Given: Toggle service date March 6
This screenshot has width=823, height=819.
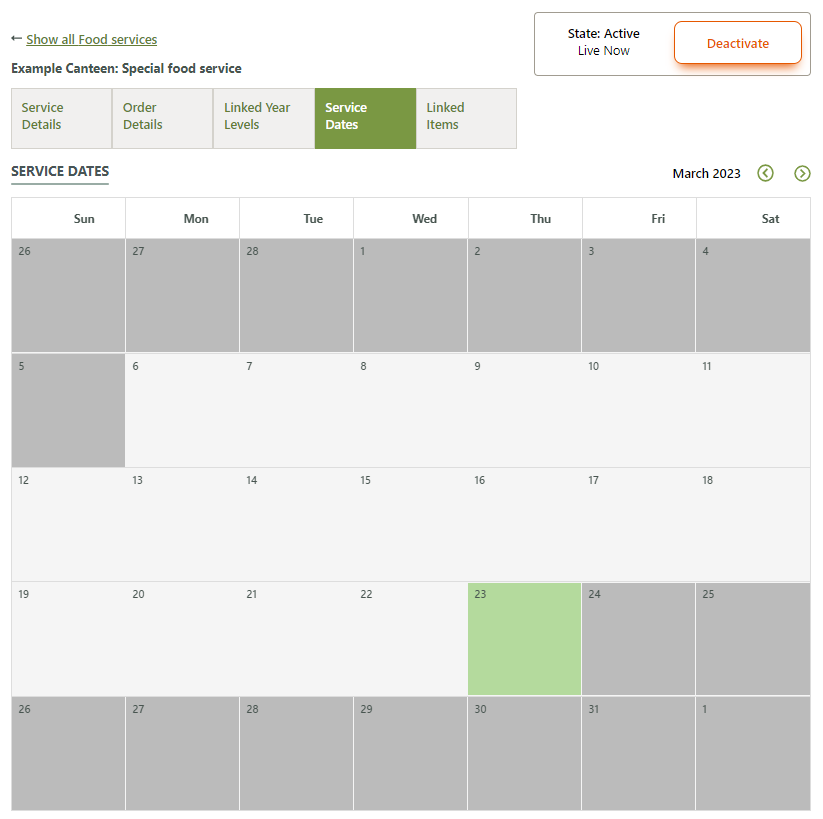Looking at the screenshot, I should (x=182, y=410).
